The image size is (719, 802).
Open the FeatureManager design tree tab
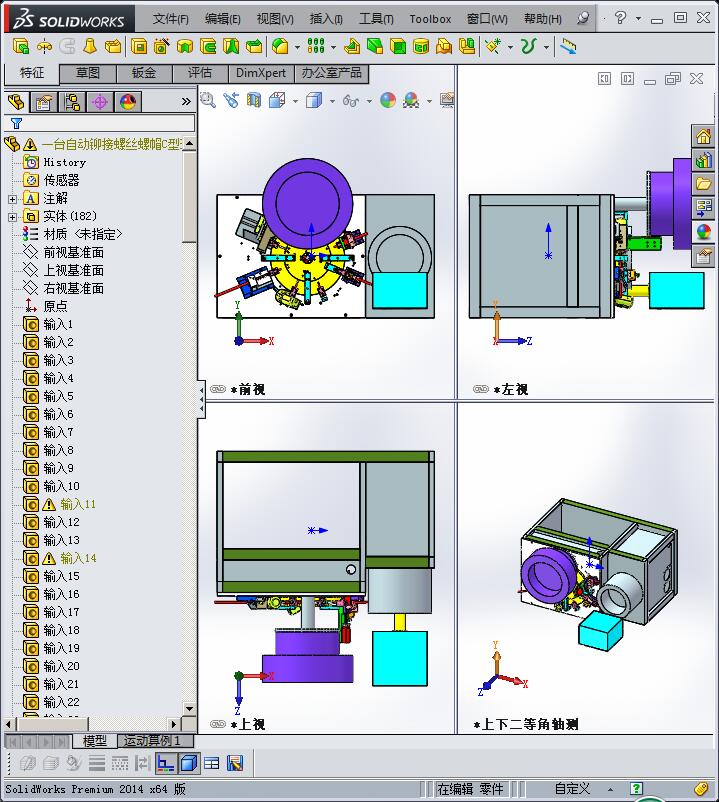coord(16,102)
